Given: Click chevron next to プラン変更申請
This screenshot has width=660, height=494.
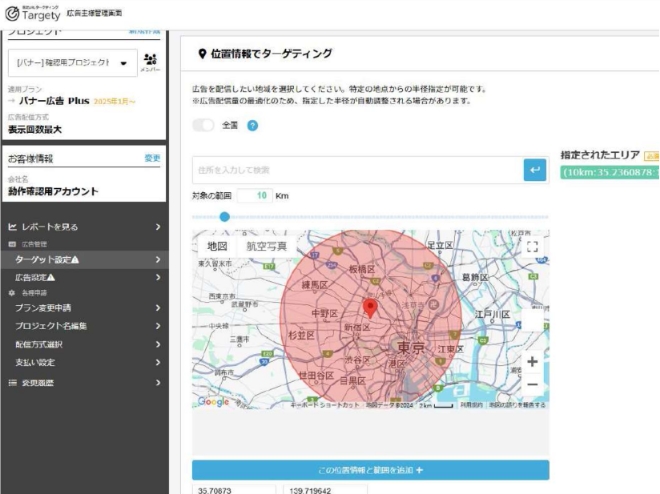Looking at the screenshot, I should [158, 308].
